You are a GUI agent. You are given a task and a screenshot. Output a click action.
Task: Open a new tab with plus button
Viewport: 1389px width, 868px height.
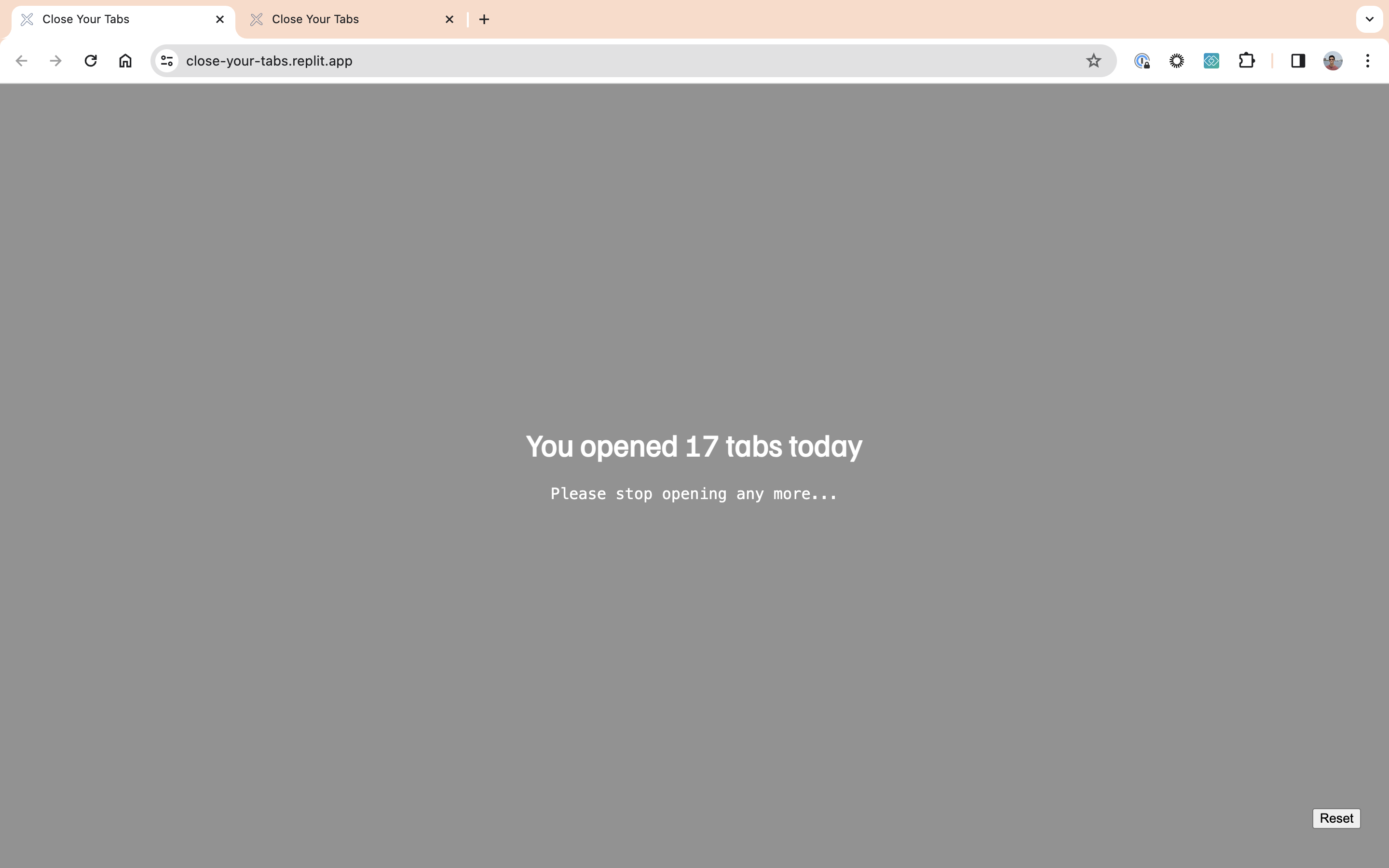click(484, 19)
